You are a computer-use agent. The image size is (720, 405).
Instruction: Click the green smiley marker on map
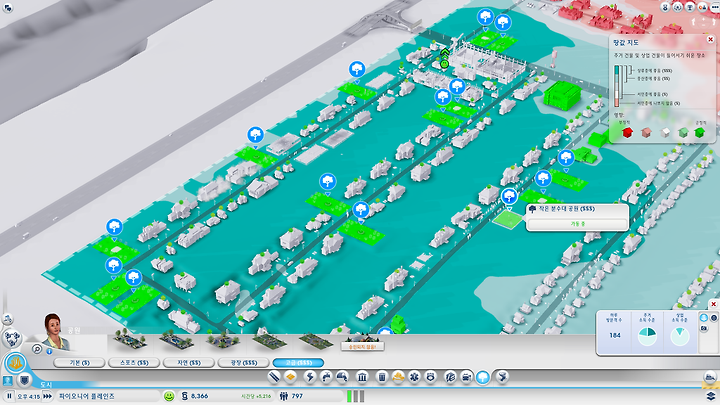pos(444,64)
